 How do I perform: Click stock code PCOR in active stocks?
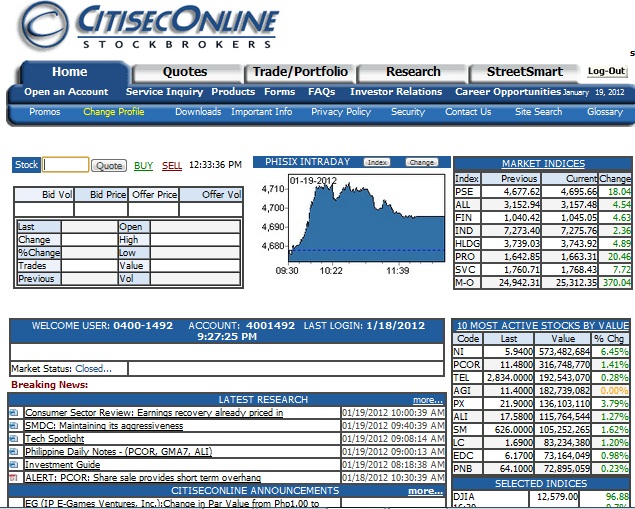[467, 364]
